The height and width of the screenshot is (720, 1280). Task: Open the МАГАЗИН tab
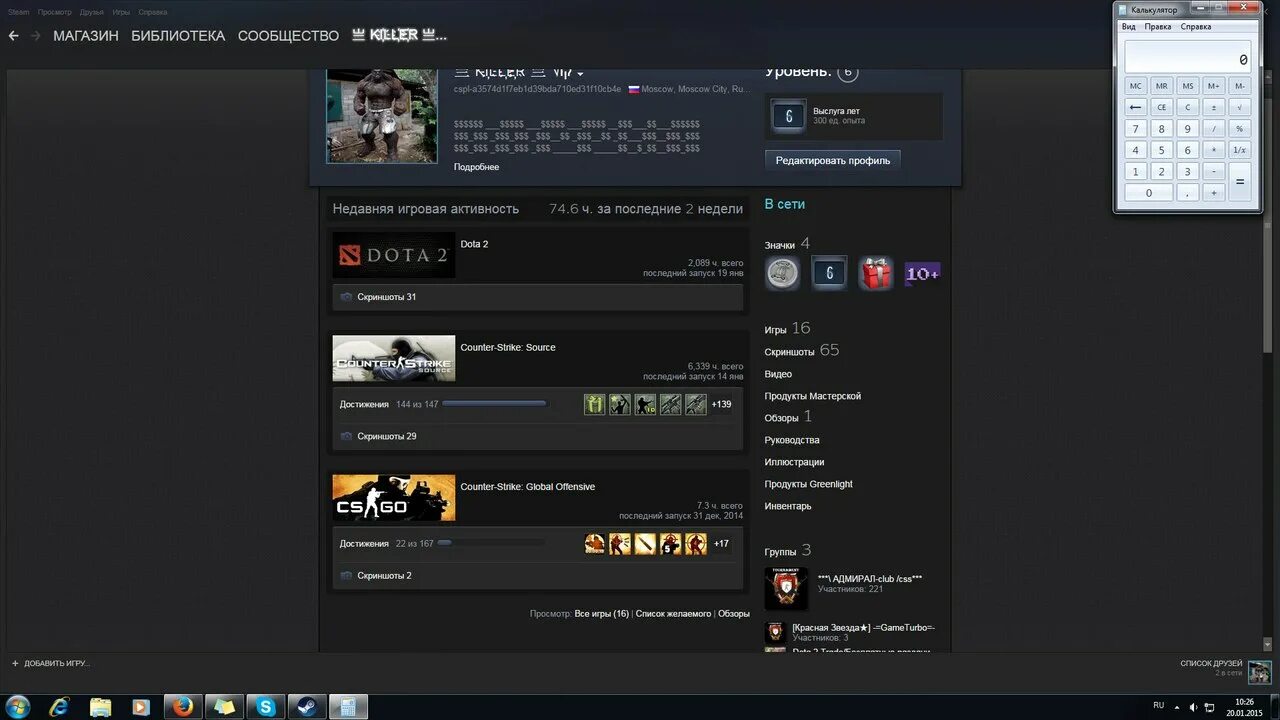pyautogui.click(x=86, y=35)
